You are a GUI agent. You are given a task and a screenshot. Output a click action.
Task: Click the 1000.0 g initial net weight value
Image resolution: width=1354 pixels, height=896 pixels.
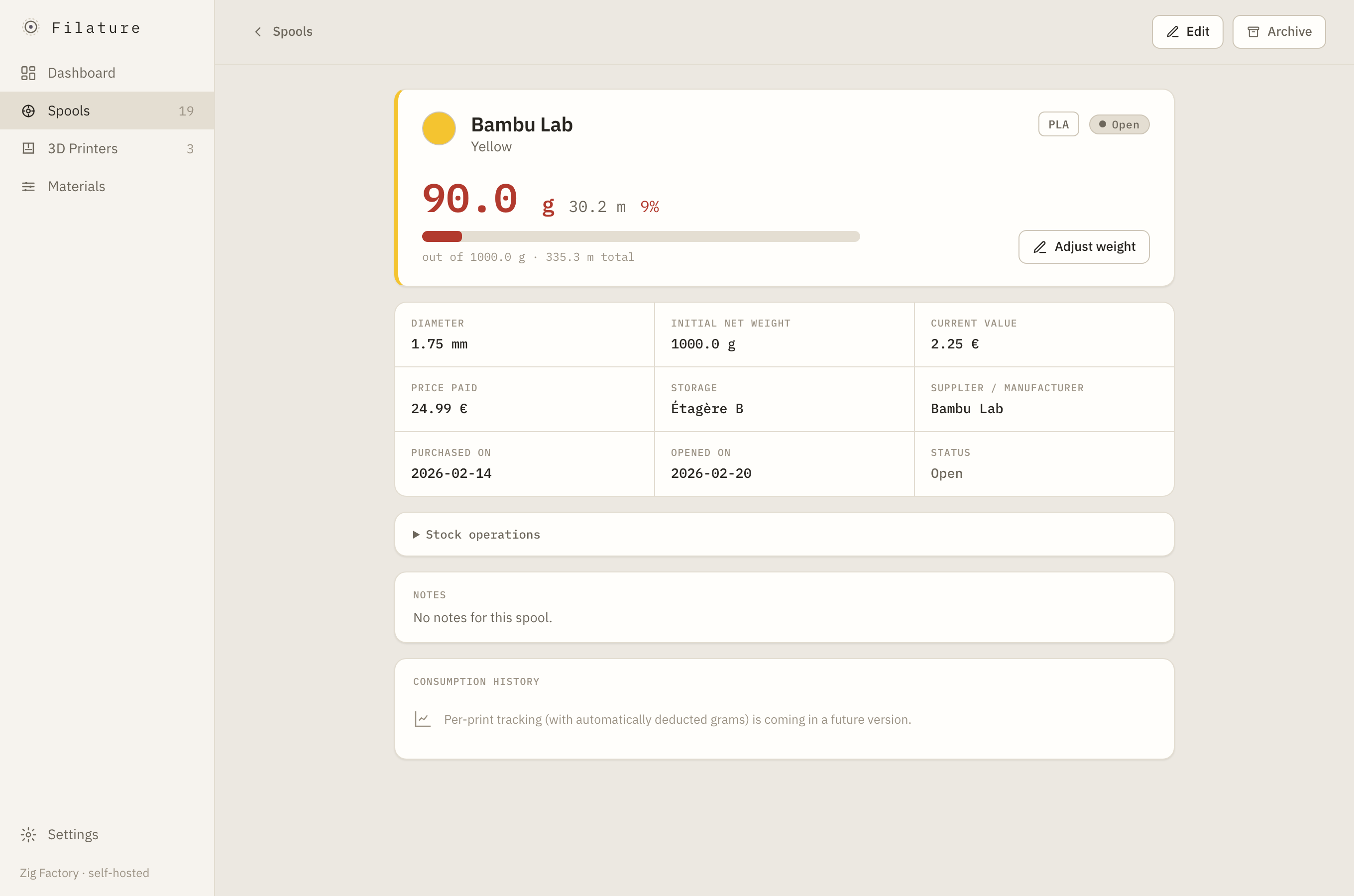[703, 344]
